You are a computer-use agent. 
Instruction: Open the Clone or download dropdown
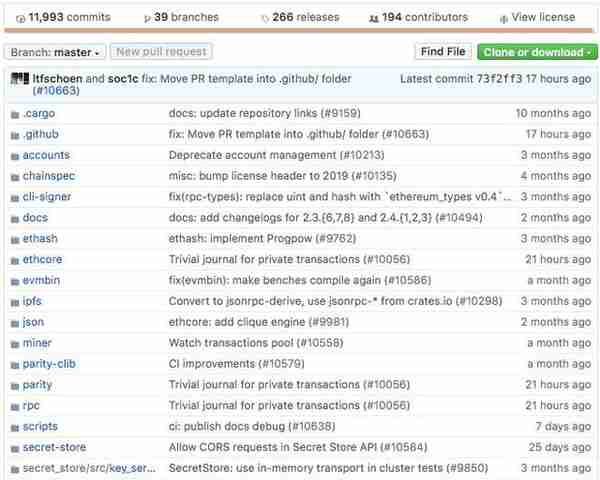pyautogui.click(x=537, y=52)
